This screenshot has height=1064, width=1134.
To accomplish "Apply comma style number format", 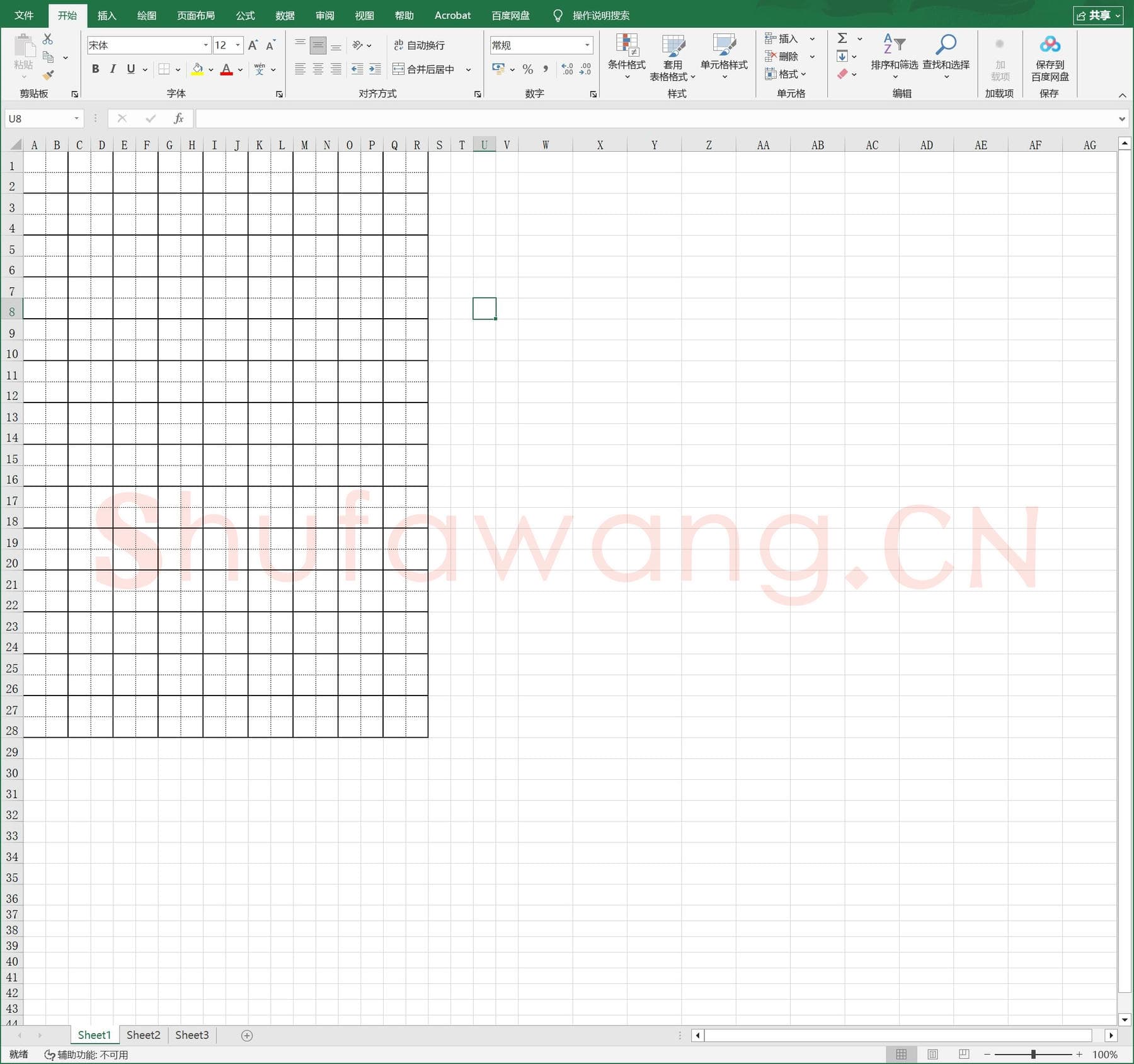I will pos(546,69).
